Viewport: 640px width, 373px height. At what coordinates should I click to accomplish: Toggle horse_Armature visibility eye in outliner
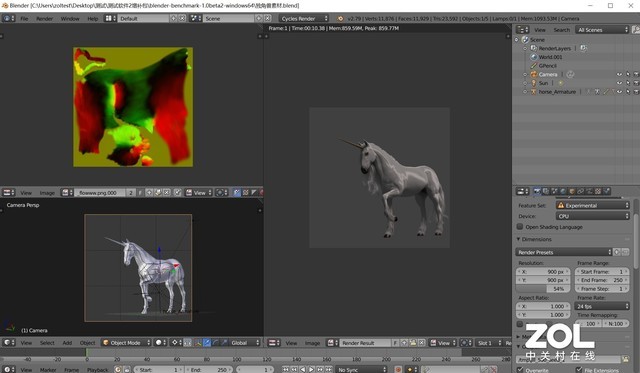(x=619, y=92)
